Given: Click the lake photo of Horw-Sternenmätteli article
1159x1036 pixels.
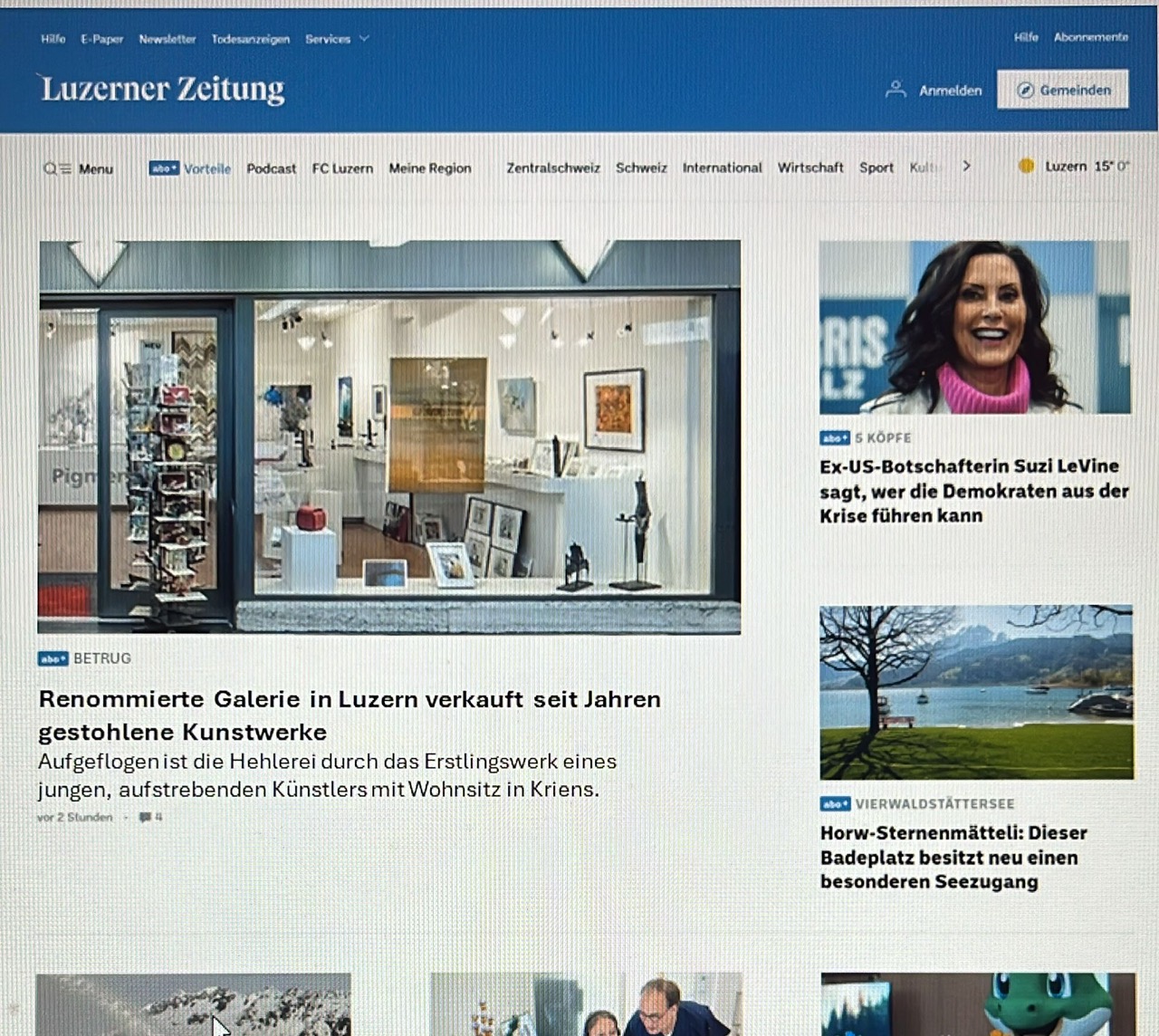Looking at the screenshot, I should tap(975, 692).
